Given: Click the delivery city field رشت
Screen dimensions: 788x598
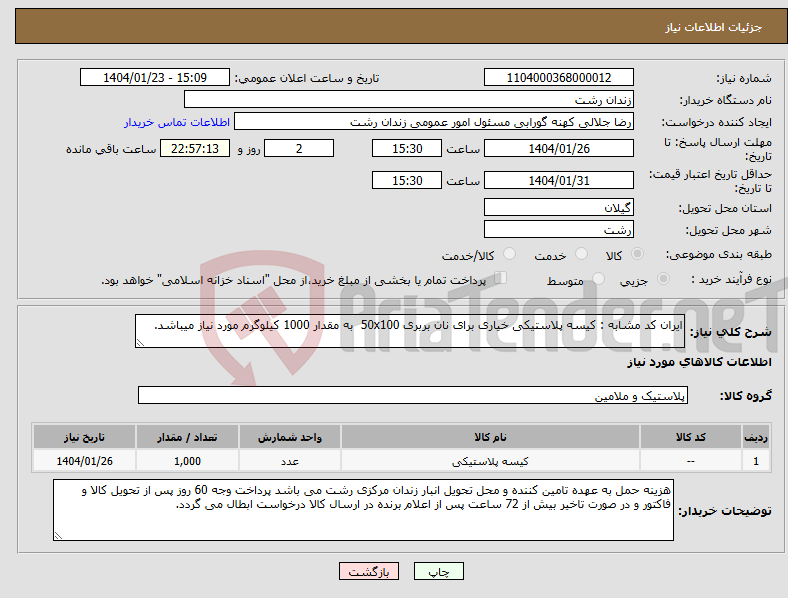Looking at the screenshot, I should point(558,229).
